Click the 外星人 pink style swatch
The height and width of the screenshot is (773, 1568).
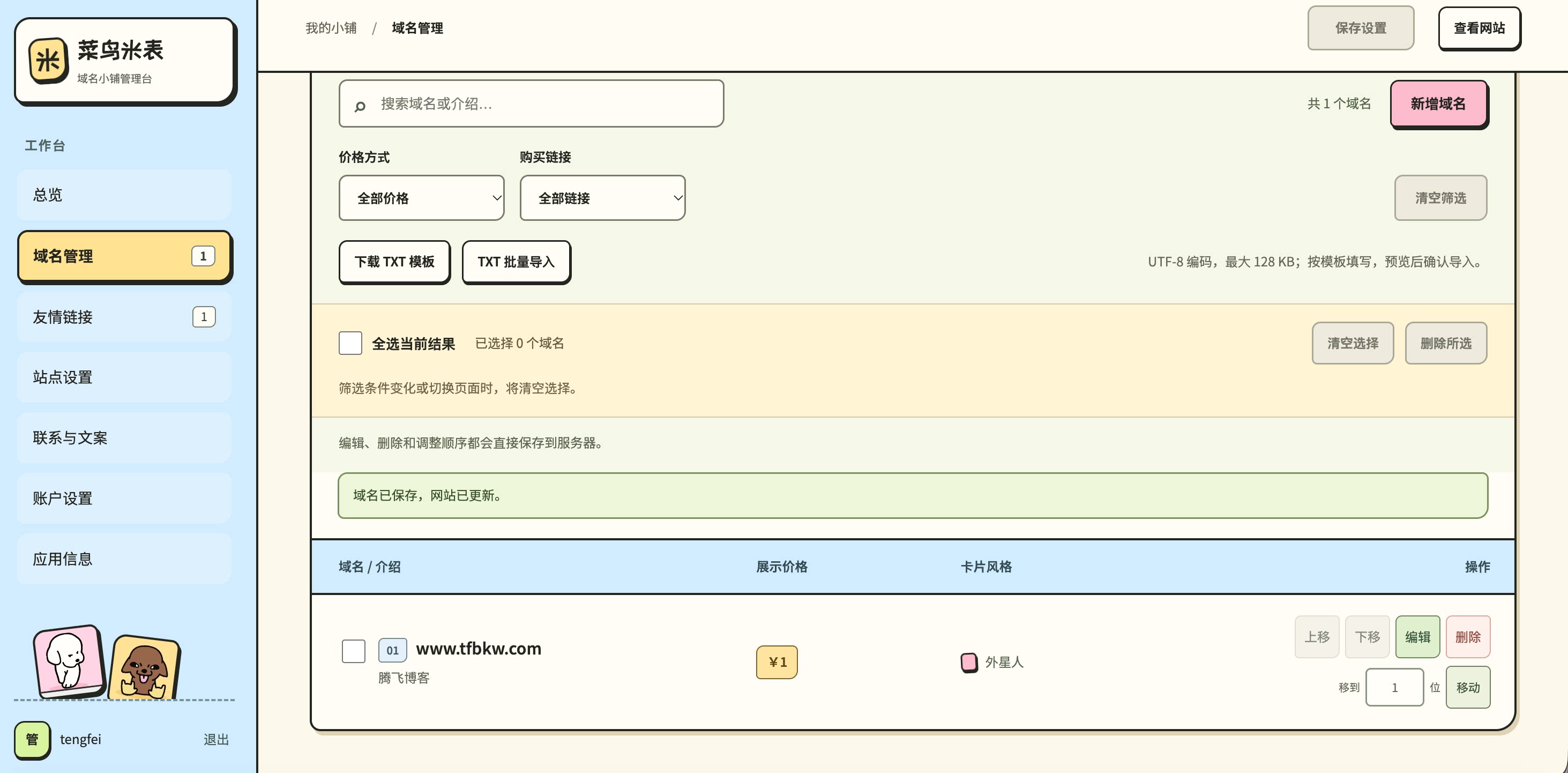tap(968, 661)
